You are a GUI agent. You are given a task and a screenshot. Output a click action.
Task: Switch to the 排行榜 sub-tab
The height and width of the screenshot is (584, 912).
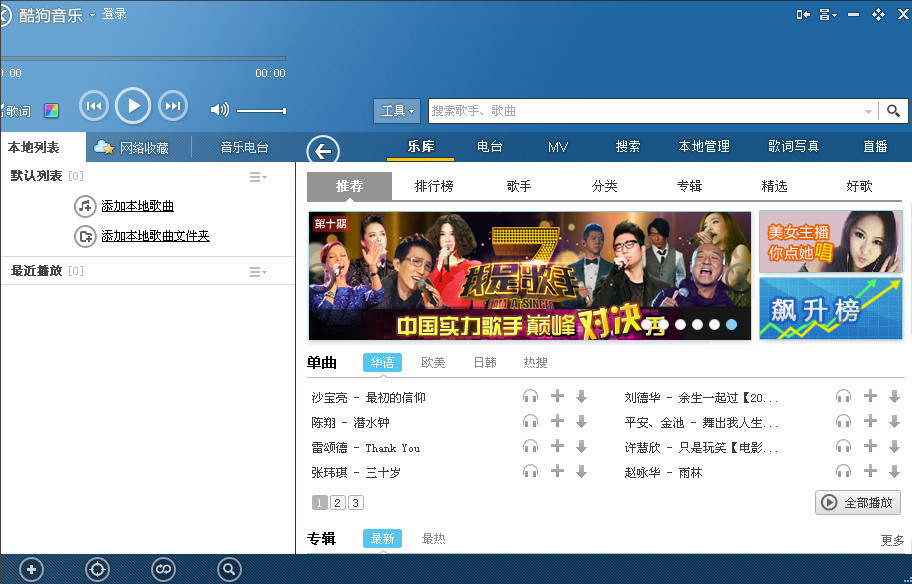pos(434,186)
